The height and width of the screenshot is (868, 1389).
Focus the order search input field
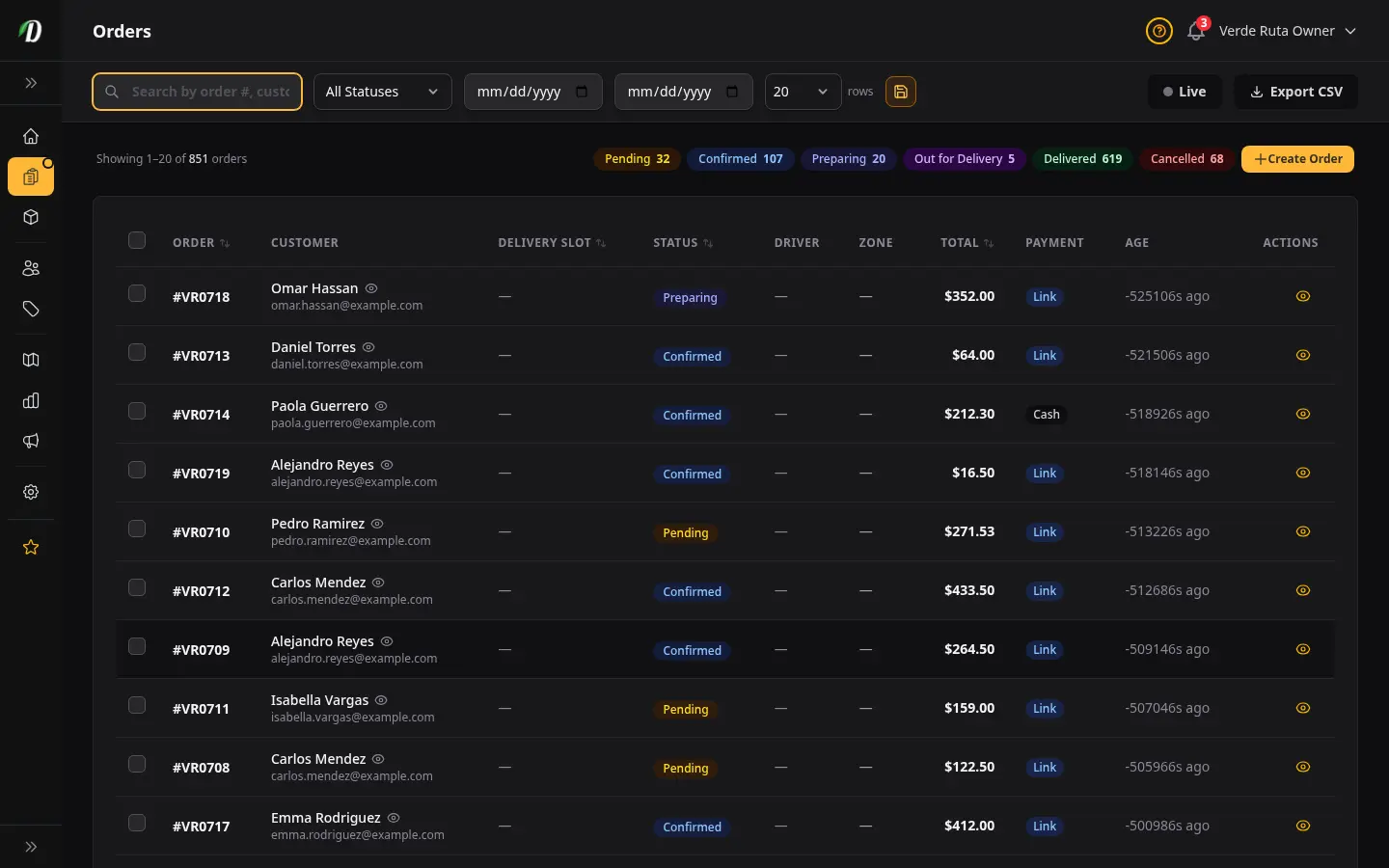[197, 92]
